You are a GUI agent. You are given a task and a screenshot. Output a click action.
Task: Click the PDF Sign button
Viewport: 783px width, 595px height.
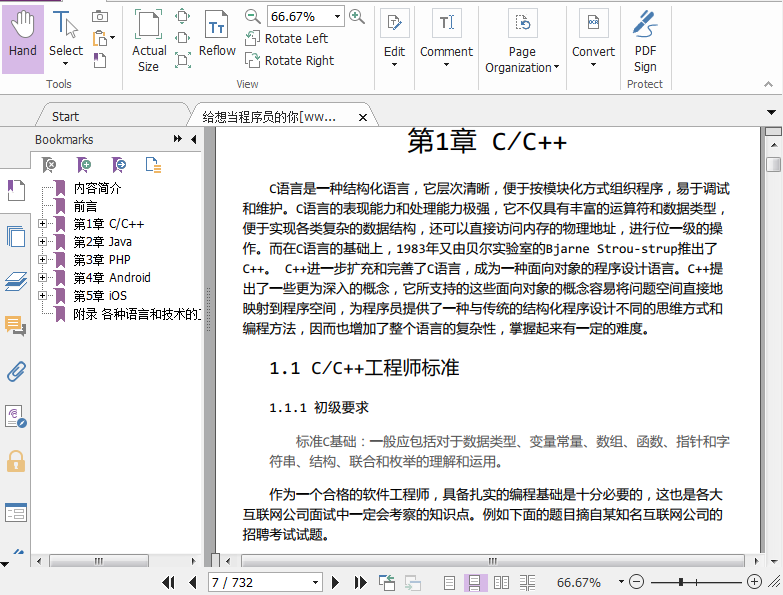645,41
